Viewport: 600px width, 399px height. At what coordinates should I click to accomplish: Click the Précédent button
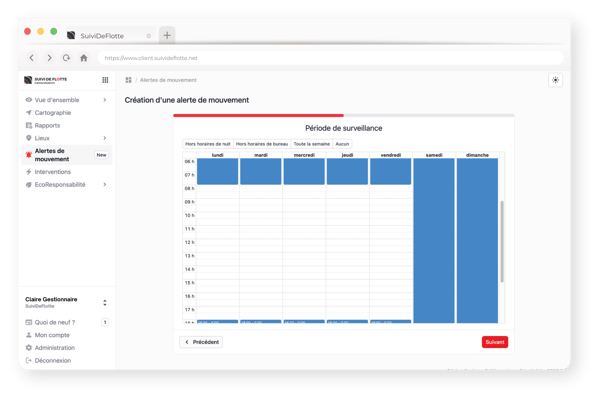(x=201, y=342)
